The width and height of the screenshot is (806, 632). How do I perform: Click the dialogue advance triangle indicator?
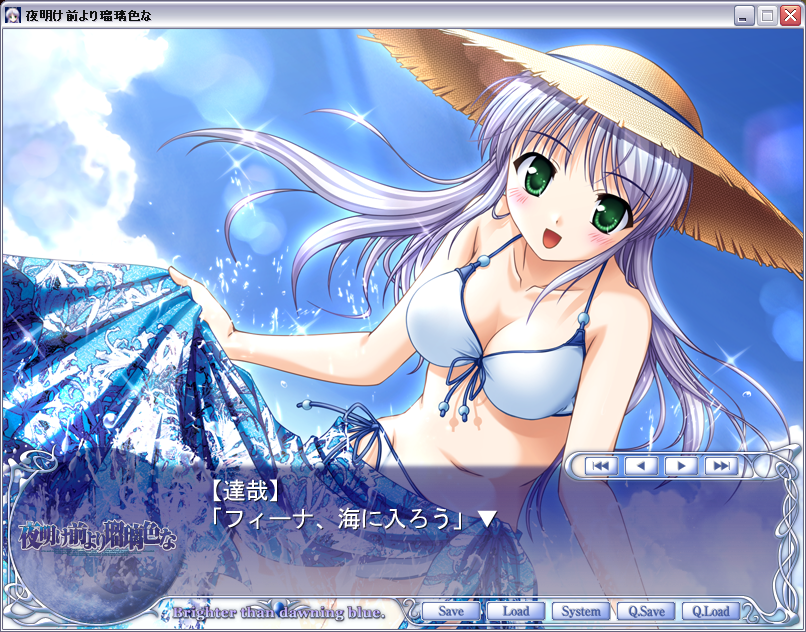coord(487,519)
